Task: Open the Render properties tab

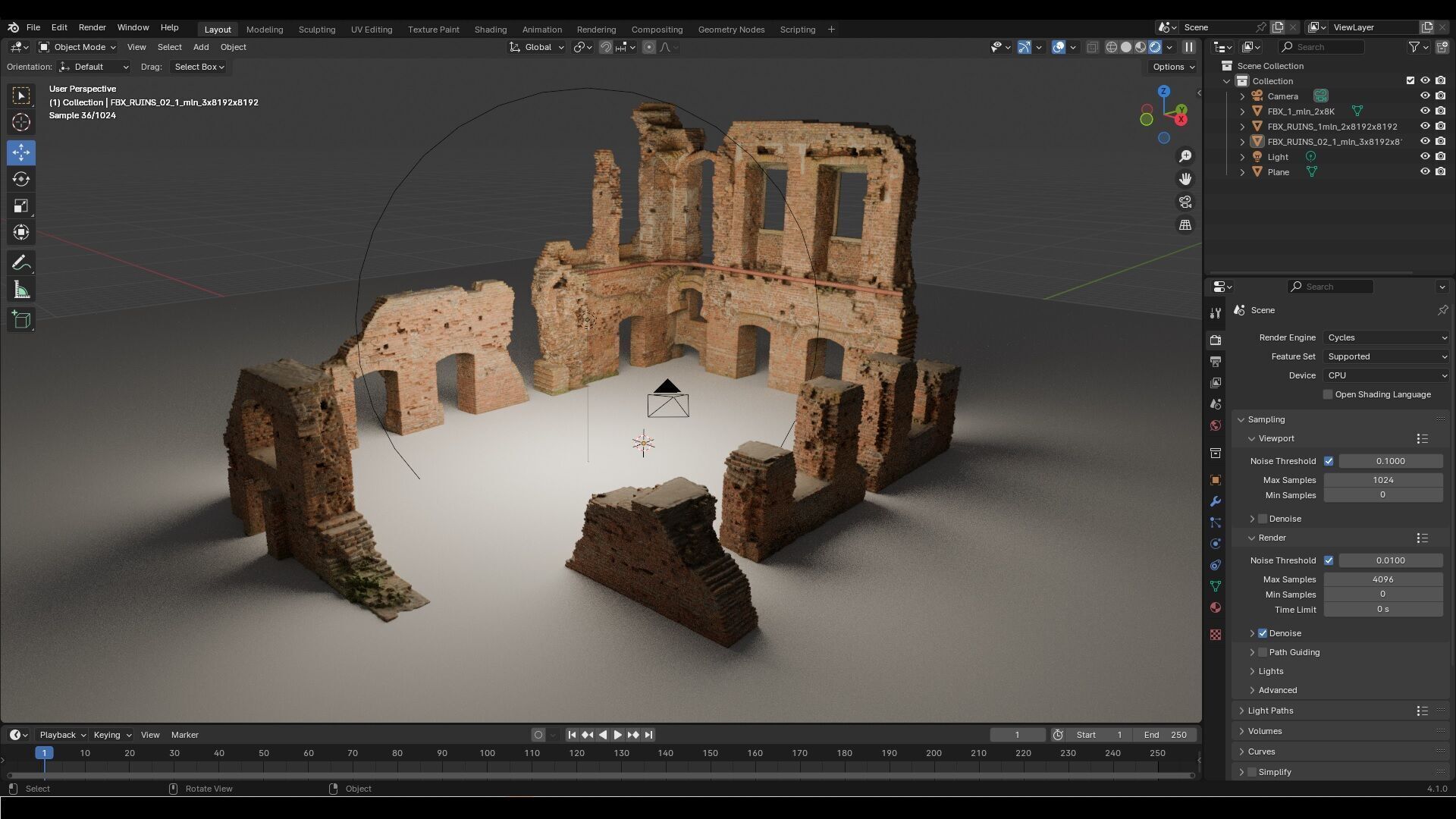Action: pos(1216,340)
